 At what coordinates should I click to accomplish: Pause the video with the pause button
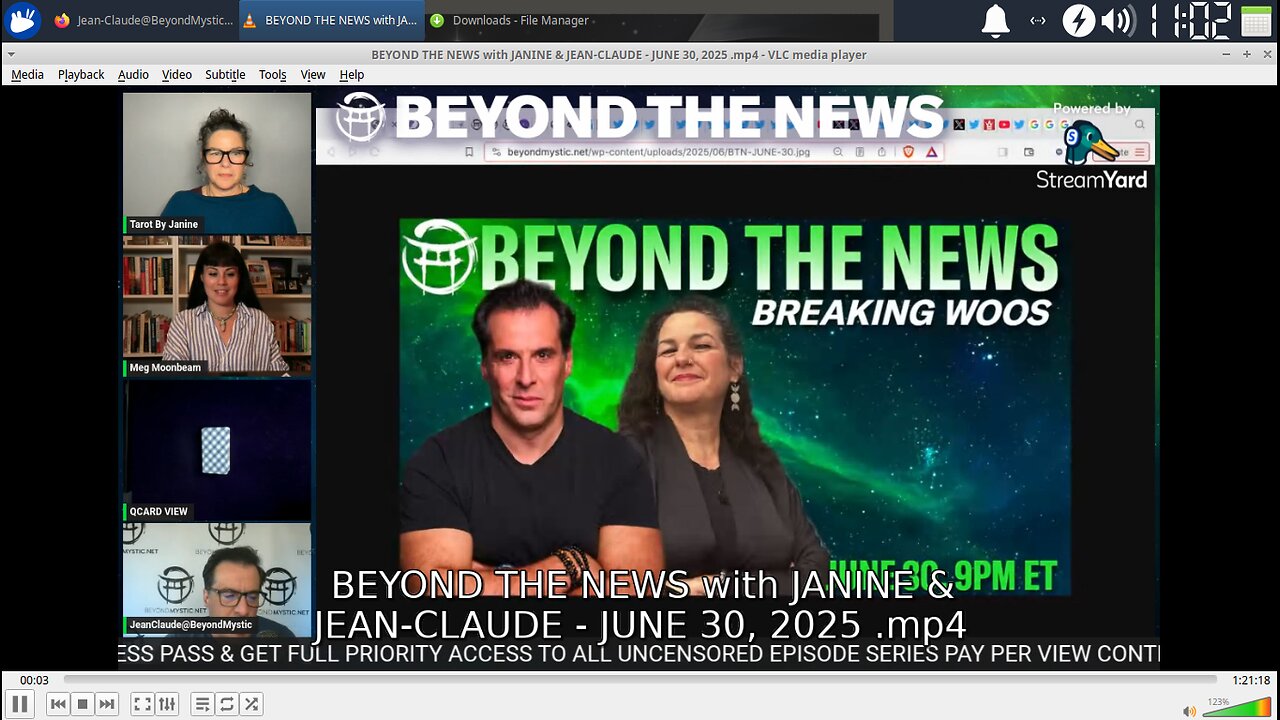19,704
